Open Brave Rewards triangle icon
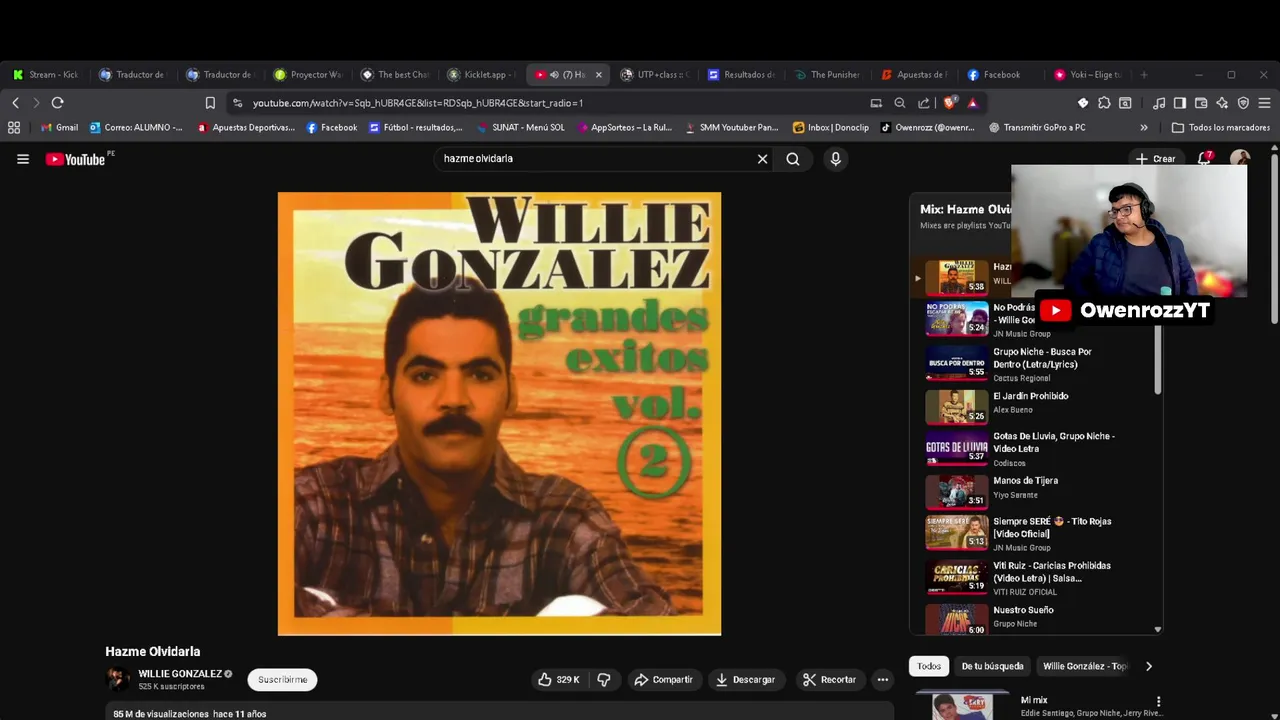This screenshot has width=1280, height=720. point(972,103)
